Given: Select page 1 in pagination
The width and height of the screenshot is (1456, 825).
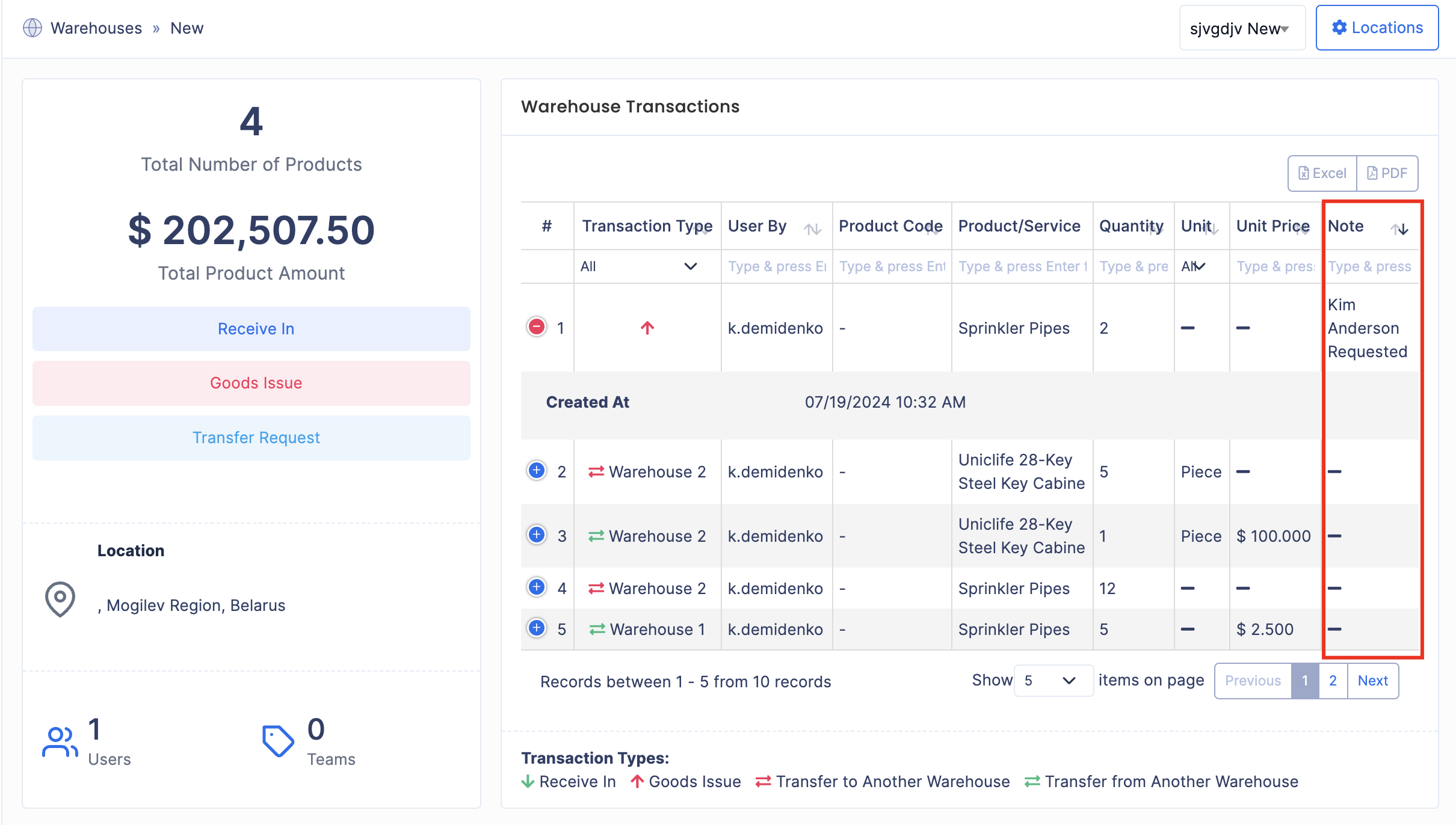Looking at the screenshot, I should click(x=1305, y=681).
